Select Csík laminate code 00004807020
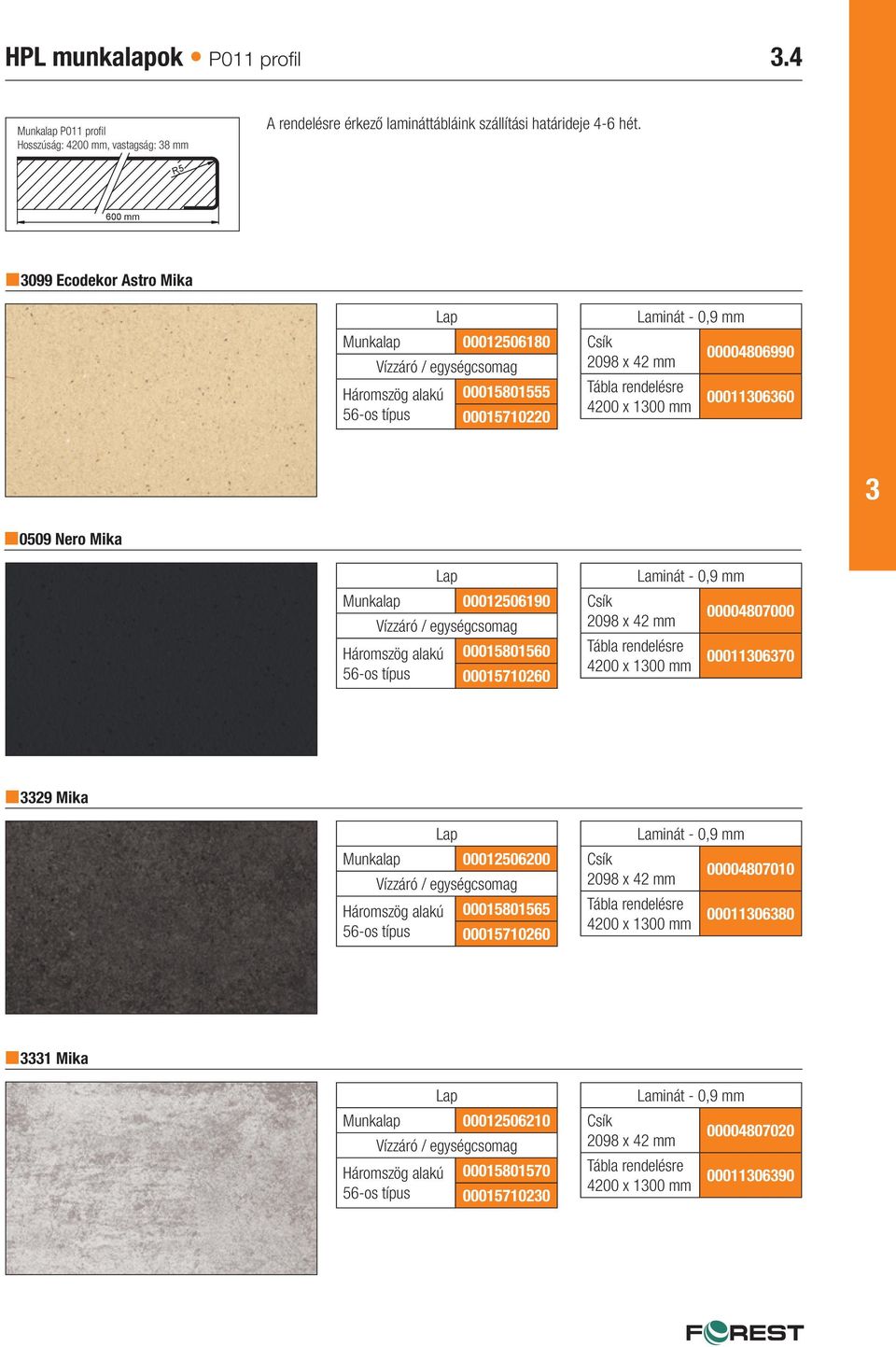Viewport: 896px width, 1347px height. coord(750,1130)
